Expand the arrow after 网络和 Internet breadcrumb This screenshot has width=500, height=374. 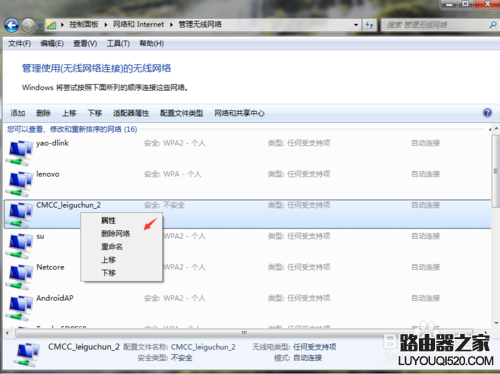coord(106,25)
